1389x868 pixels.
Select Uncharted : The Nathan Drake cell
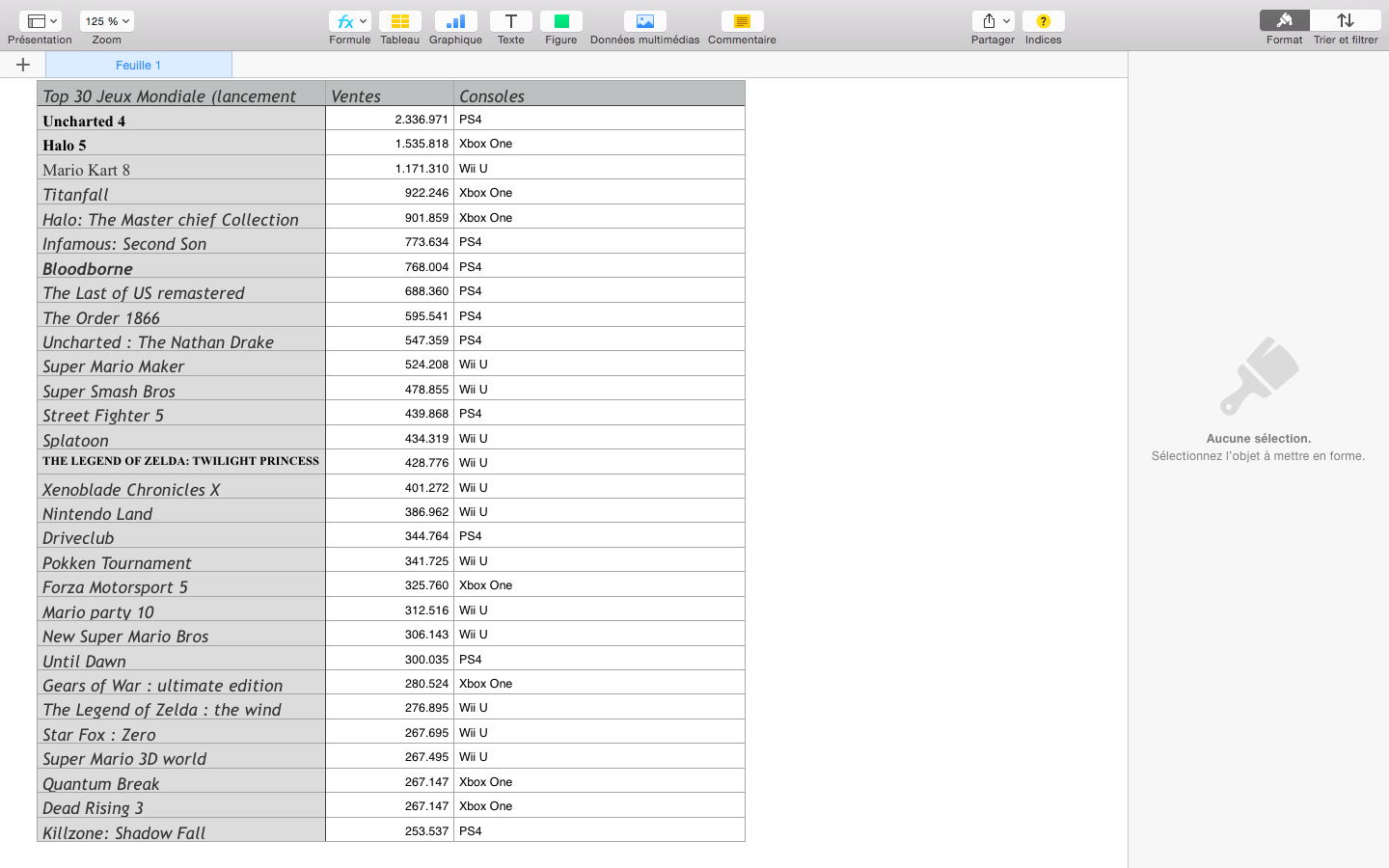coord(181,339)
